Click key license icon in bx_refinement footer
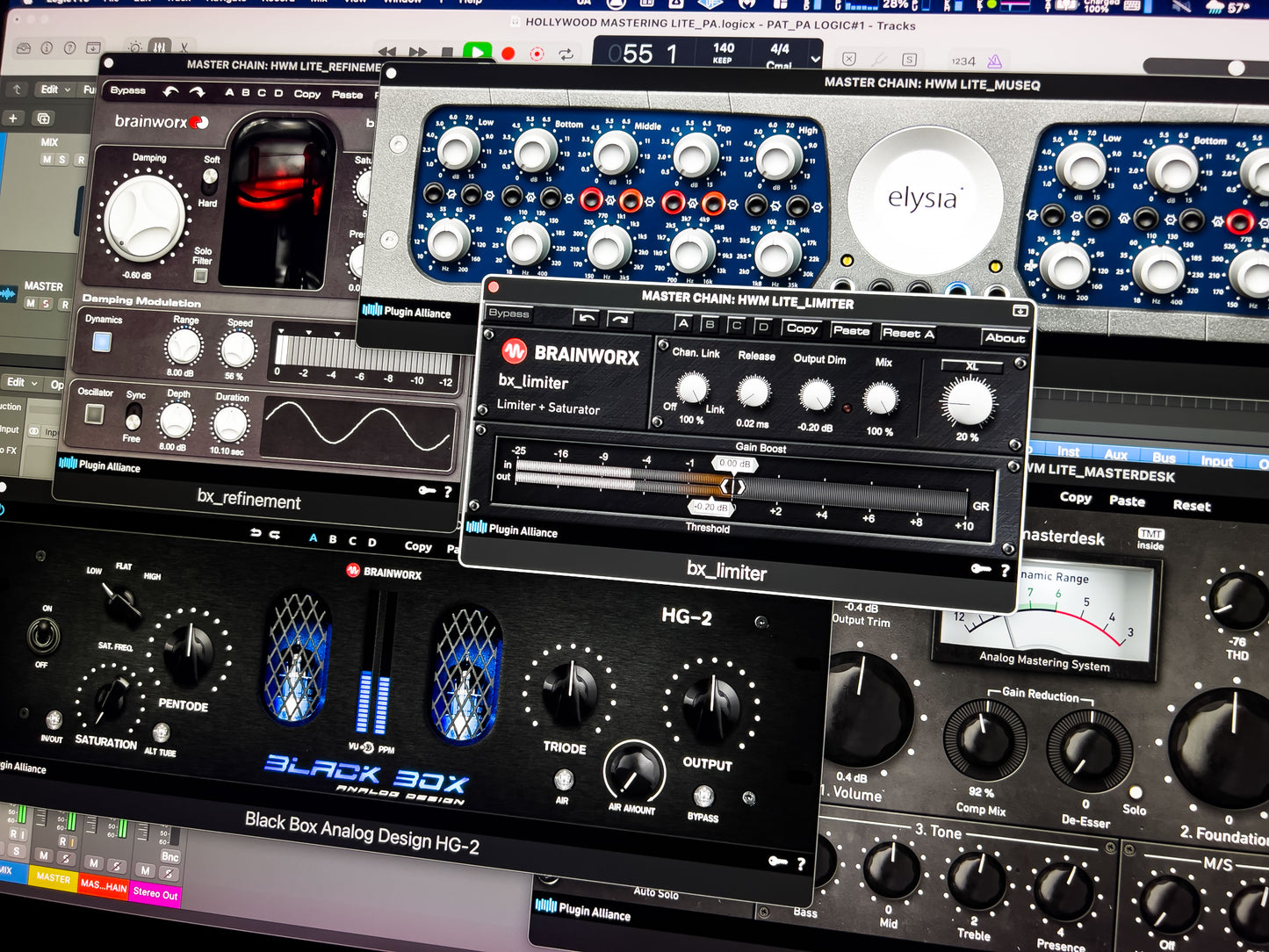The height and width of the screenshot is (952, 1269). pyautogui.click(x=428, y=490)
